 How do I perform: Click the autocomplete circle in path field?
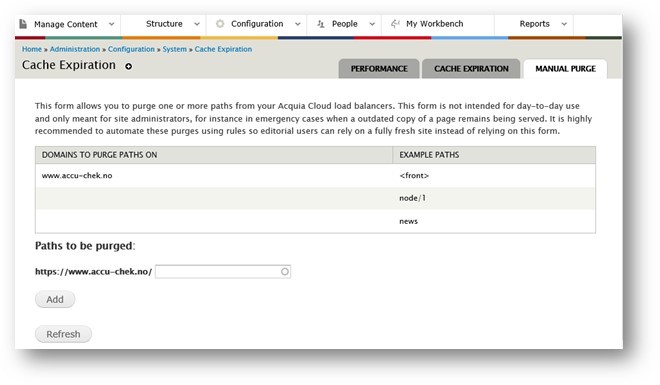285,272
